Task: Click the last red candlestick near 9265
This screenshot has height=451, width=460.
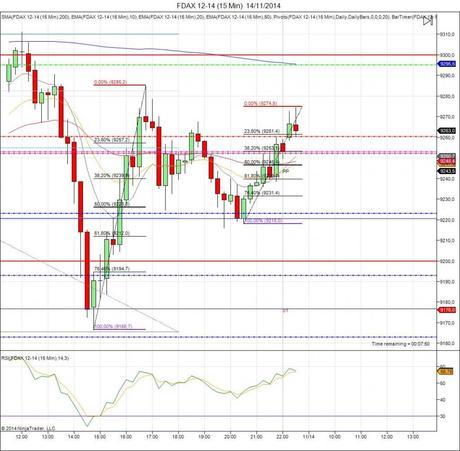Action: pyautogui.click(x=295, y=128)
